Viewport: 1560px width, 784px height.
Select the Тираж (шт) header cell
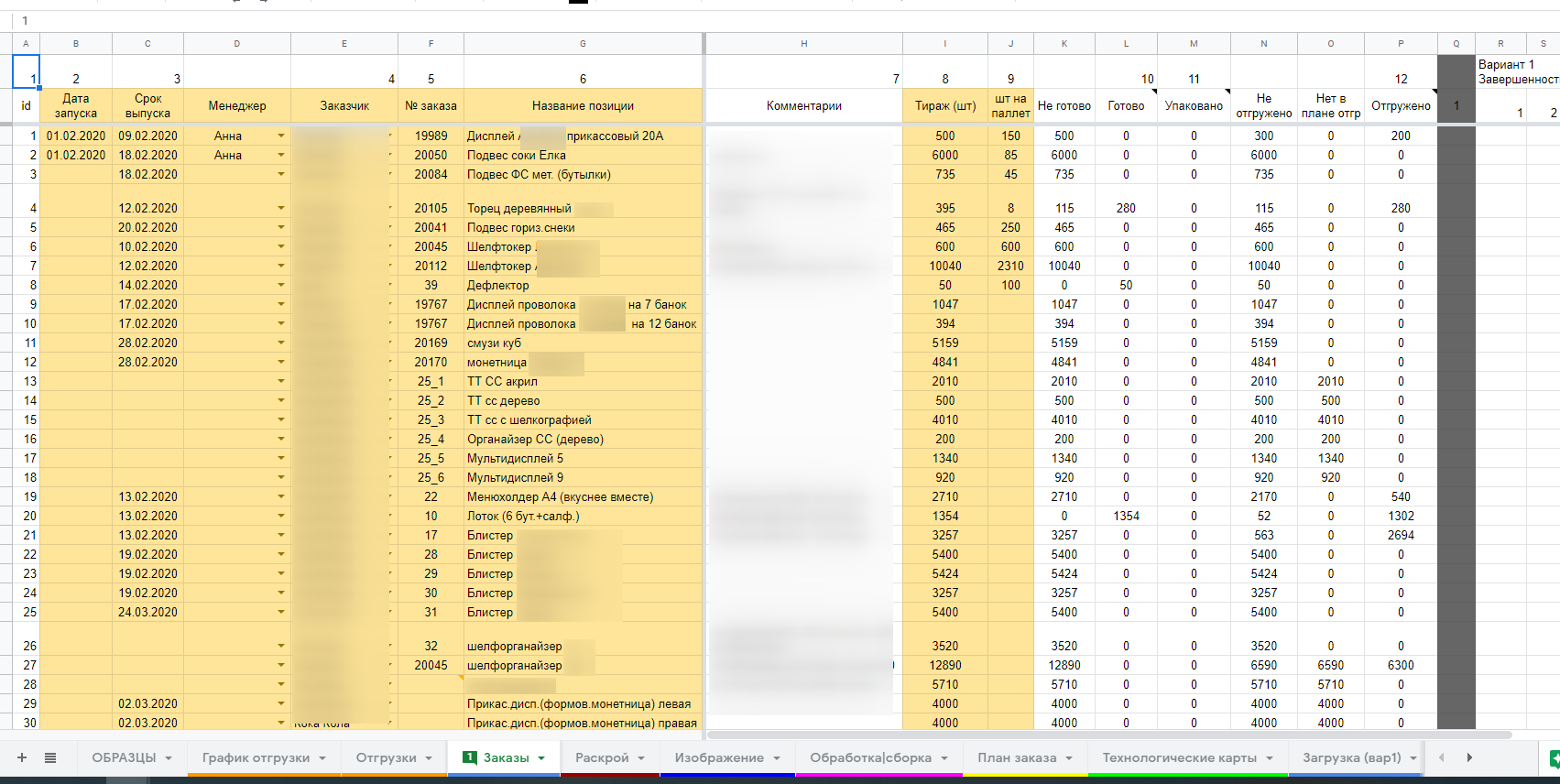[x=945, y=105]
